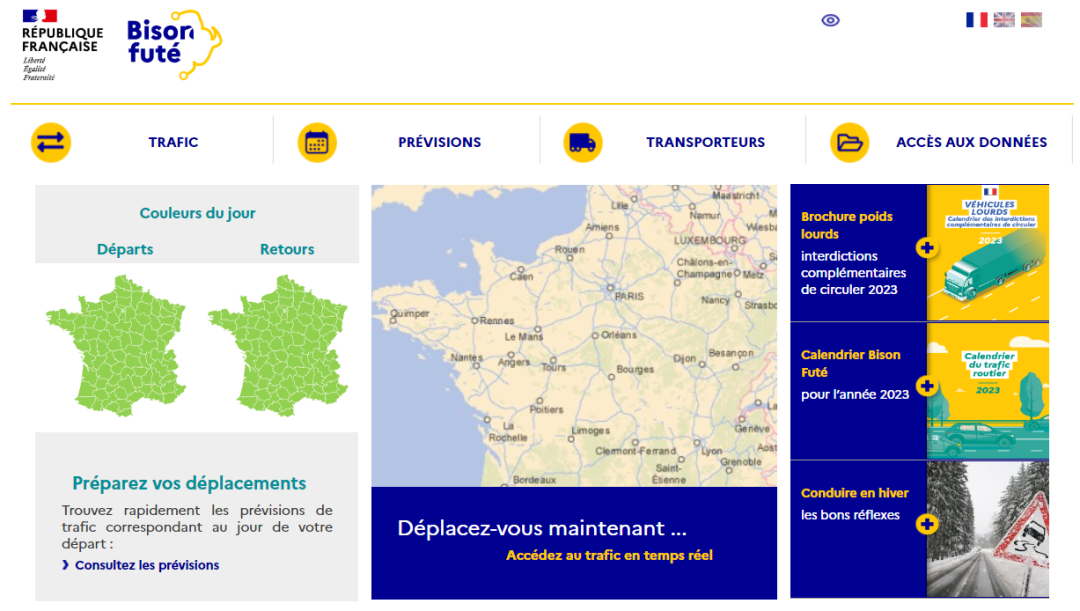
Task: Click the Trafic arrows icon
Action: (x=51, y=143)
